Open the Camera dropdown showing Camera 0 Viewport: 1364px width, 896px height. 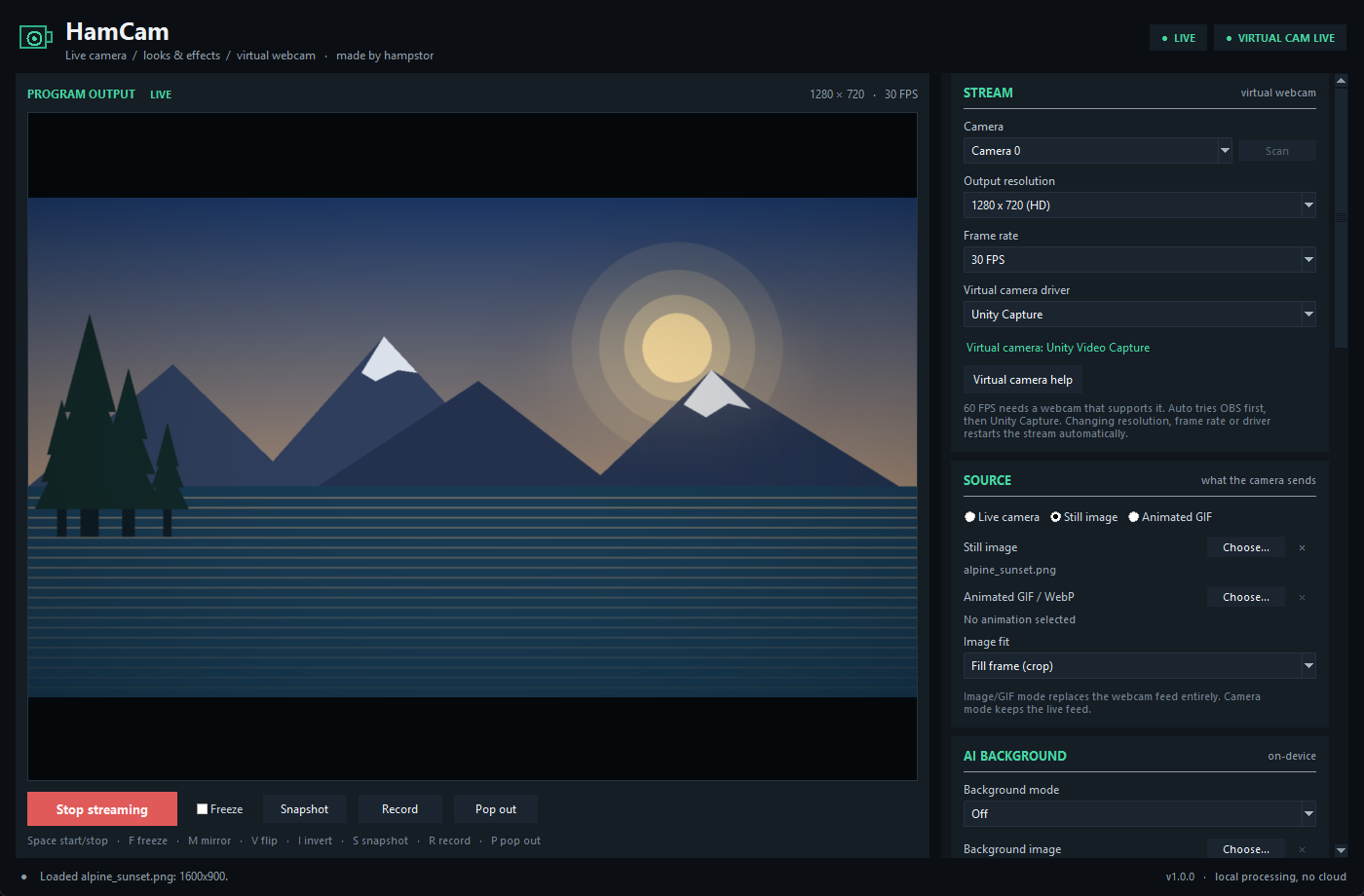[x=1098, y=151]
